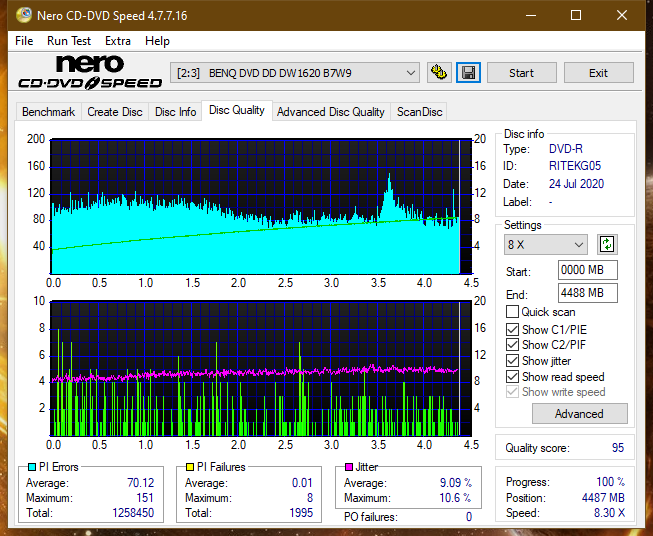Screen dimensions: 653x536
Task: Open the 8 X speed dropdown
Action: click(x=546, y=244)
